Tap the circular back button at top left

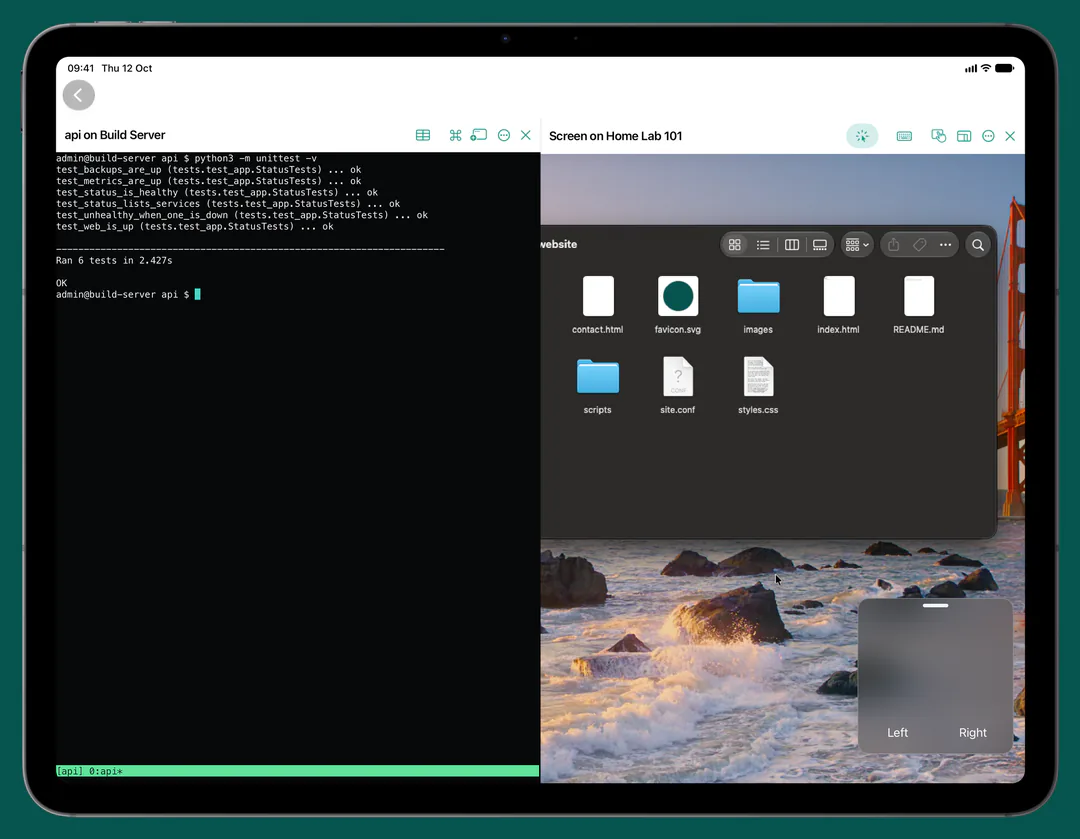[79, 95]
